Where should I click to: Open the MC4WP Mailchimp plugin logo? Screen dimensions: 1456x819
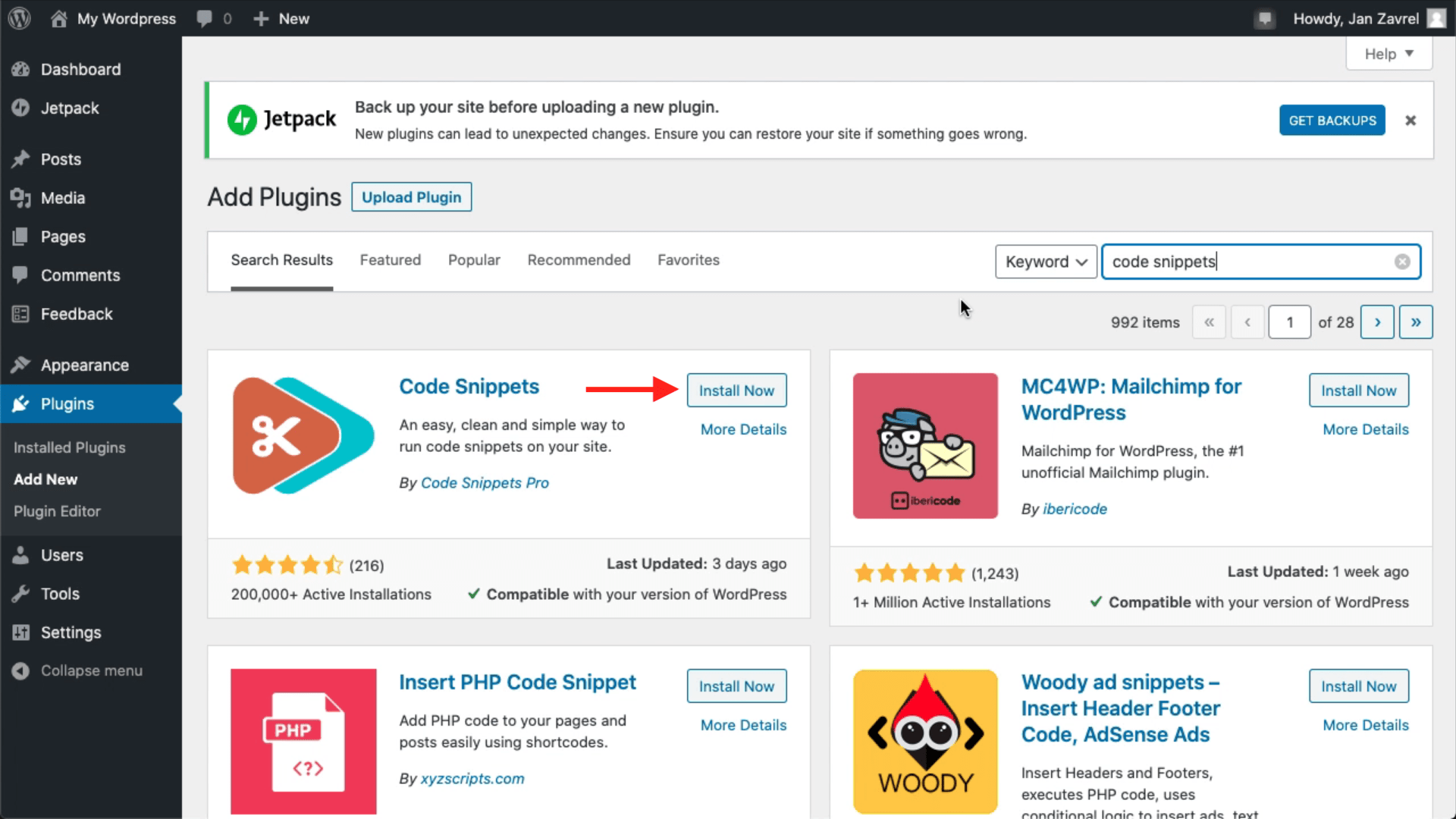coord(925,446)
